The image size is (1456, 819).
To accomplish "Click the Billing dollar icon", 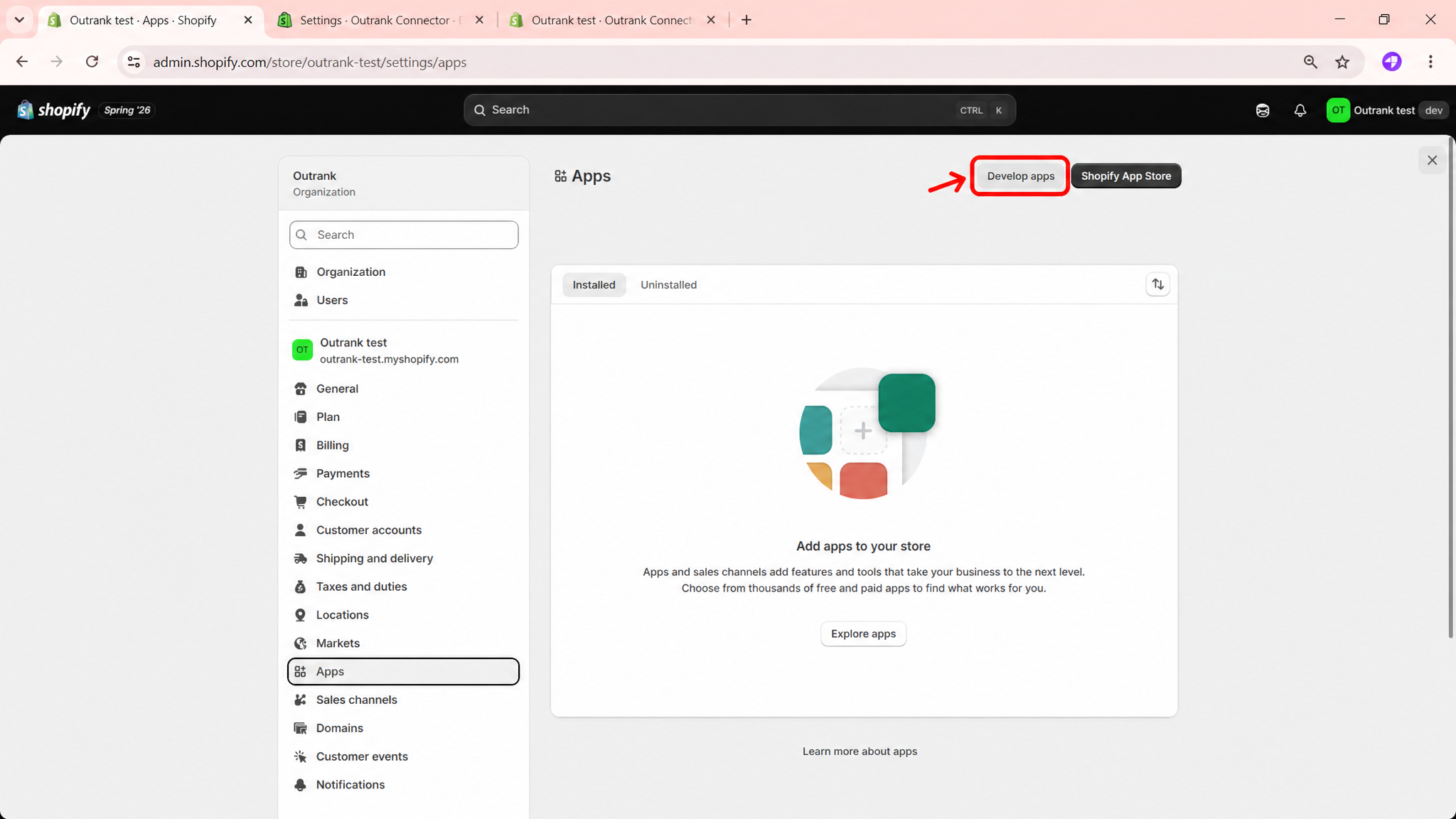I will click(301, 445).
